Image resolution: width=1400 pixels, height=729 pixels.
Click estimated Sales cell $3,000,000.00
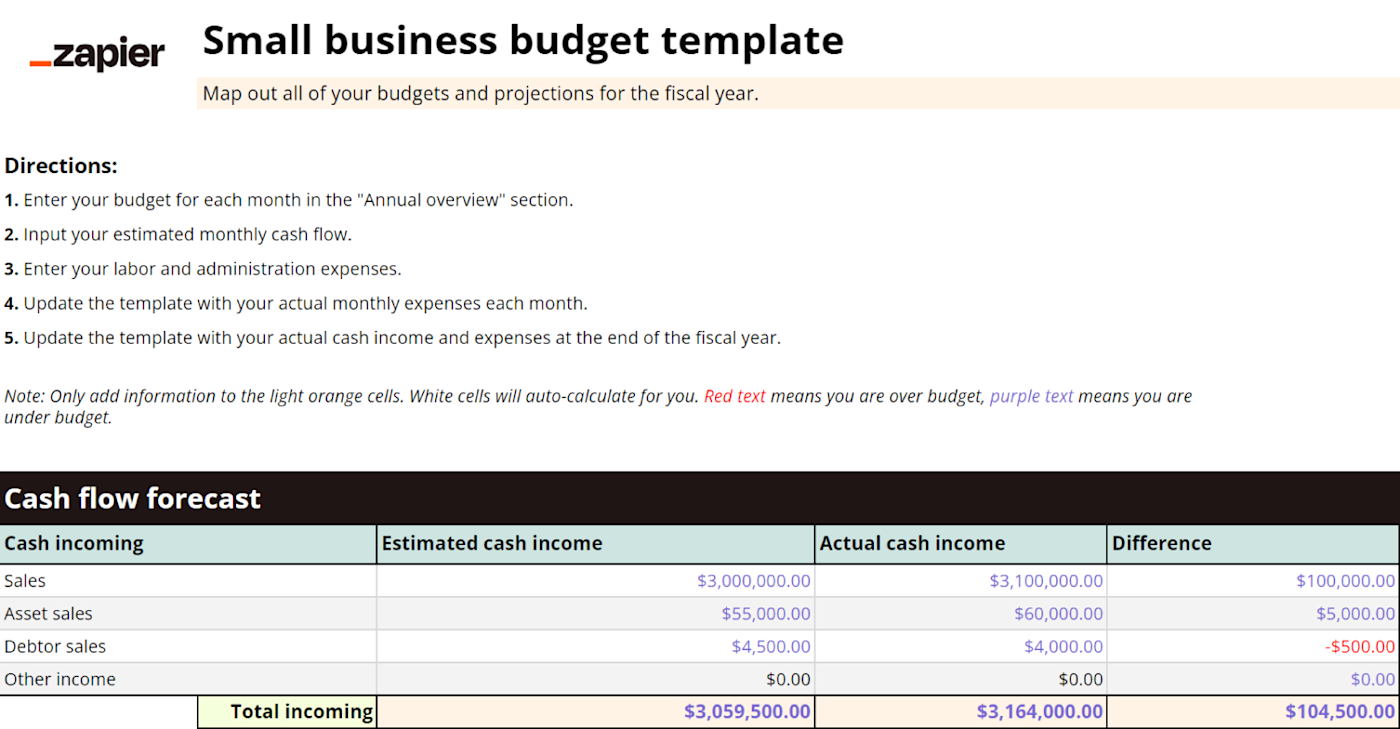(596, 581)
